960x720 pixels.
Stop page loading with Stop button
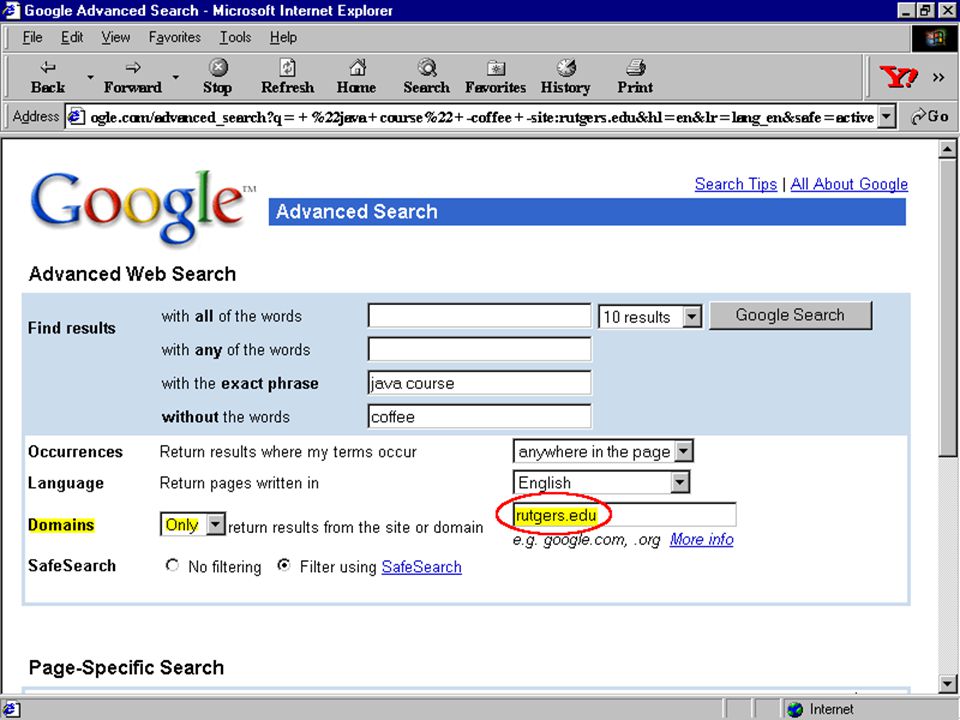click(x=217, y=77)
